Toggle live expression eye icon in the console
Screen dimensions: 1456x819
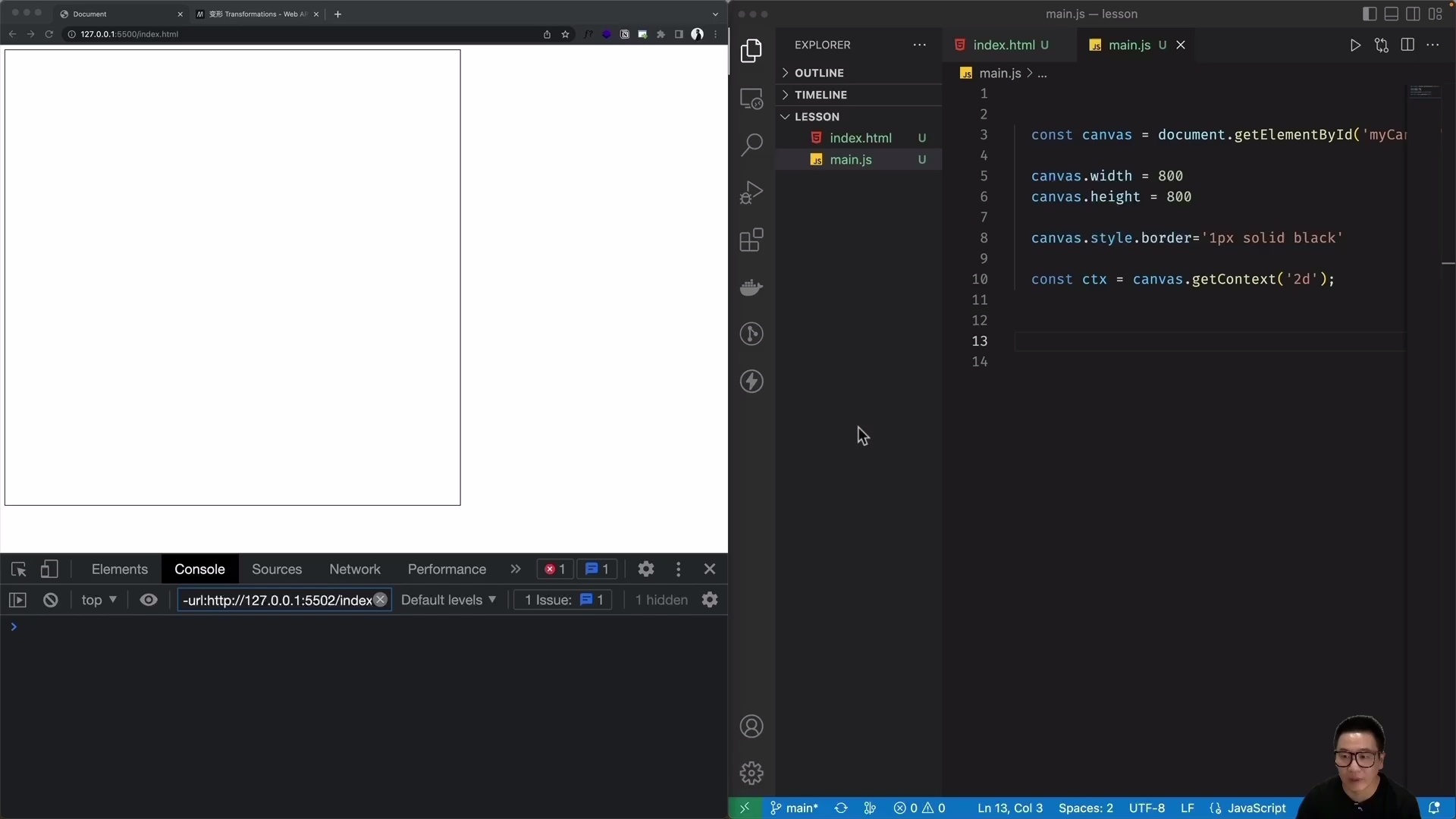pos(149,600)
